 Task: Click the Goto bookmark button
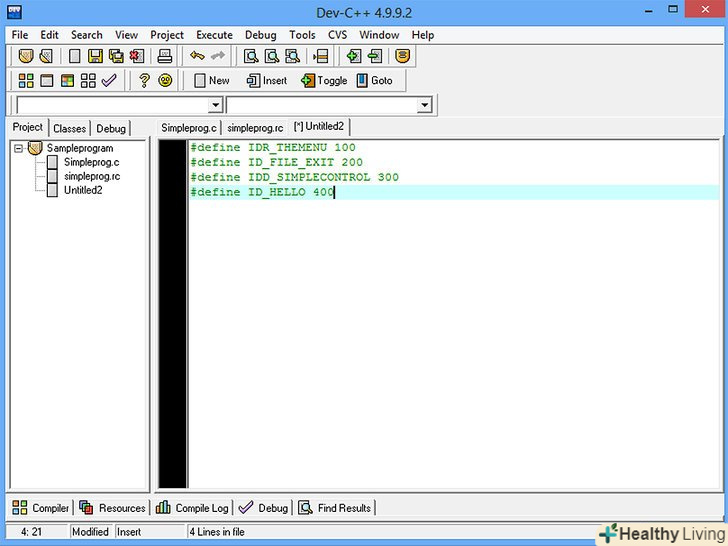(375, 81)
